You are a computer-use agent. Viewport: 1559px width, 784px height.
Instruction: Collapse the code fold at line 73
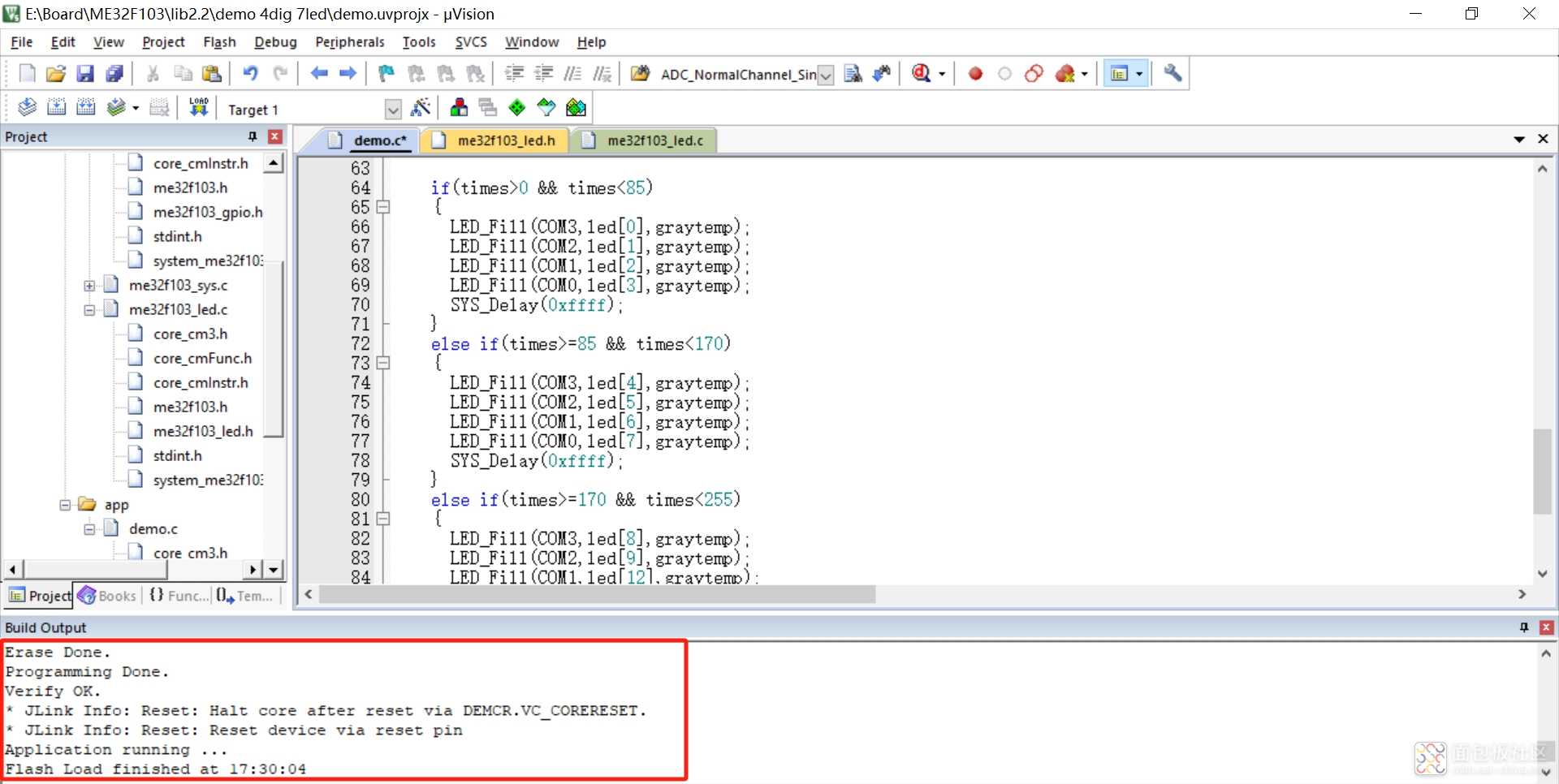click(x=383, y=363)
